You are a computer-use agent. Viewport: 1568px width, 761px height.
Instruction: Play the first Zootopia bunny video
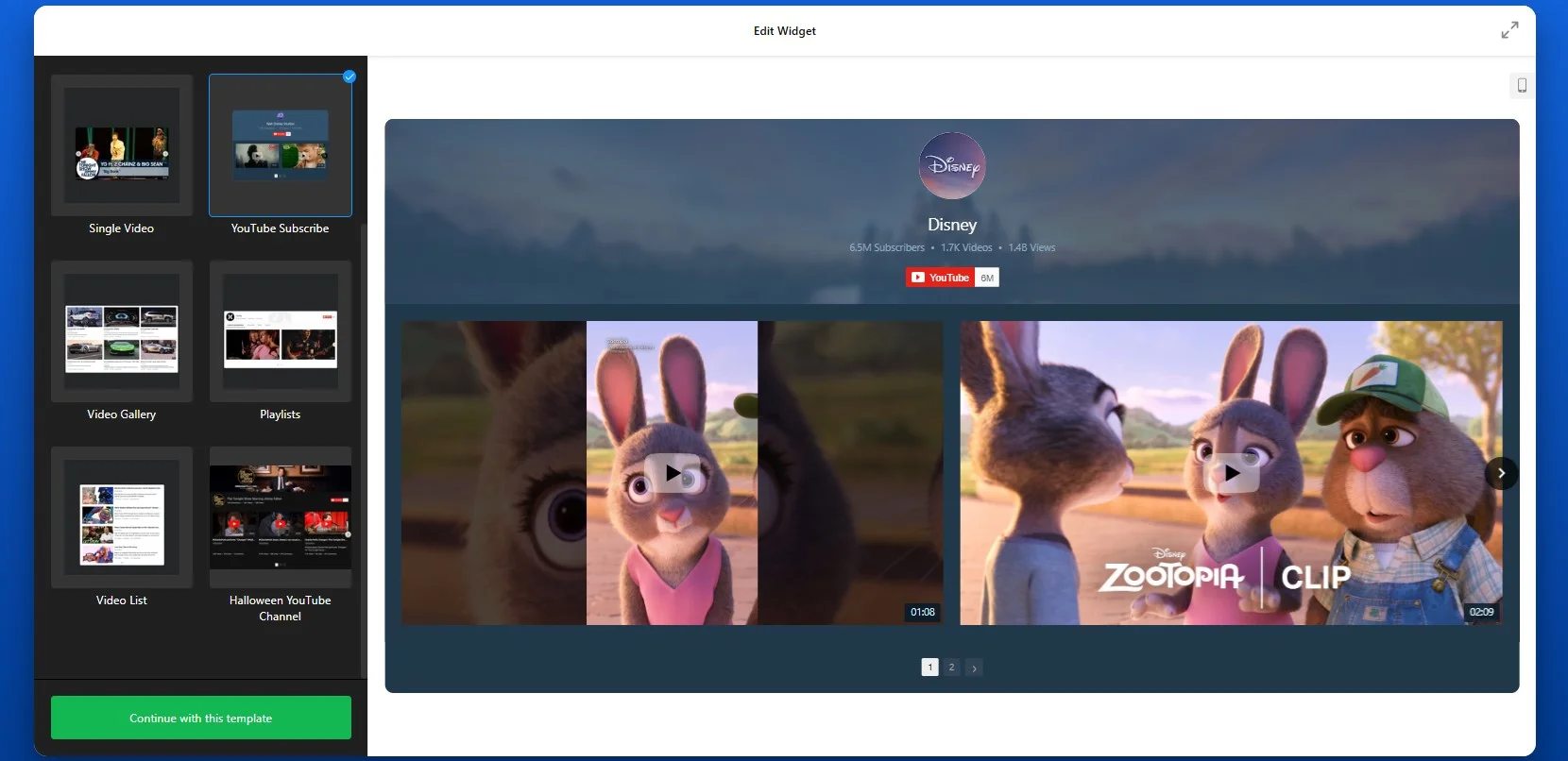672,473
